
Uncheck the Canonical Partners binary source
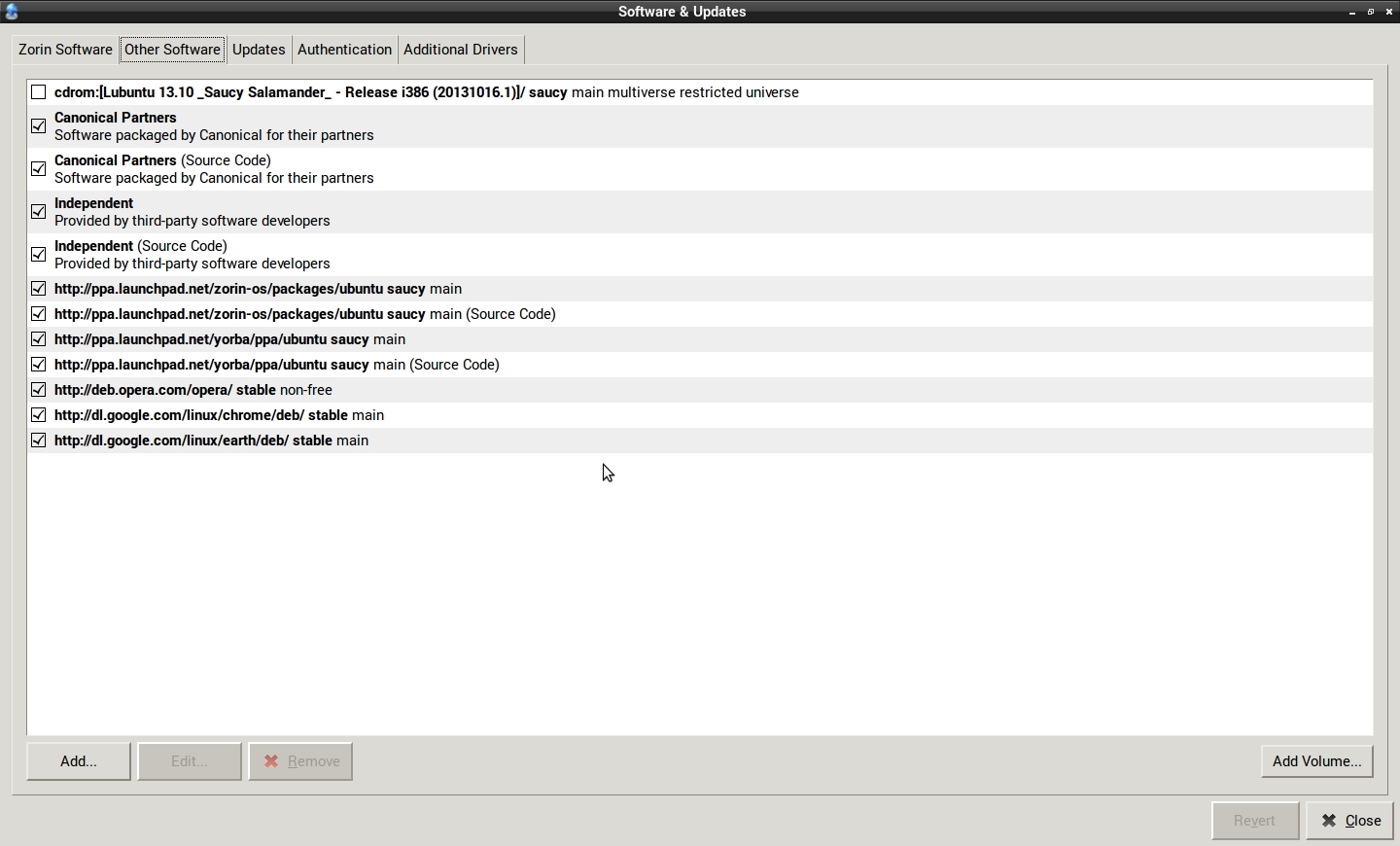39,126
